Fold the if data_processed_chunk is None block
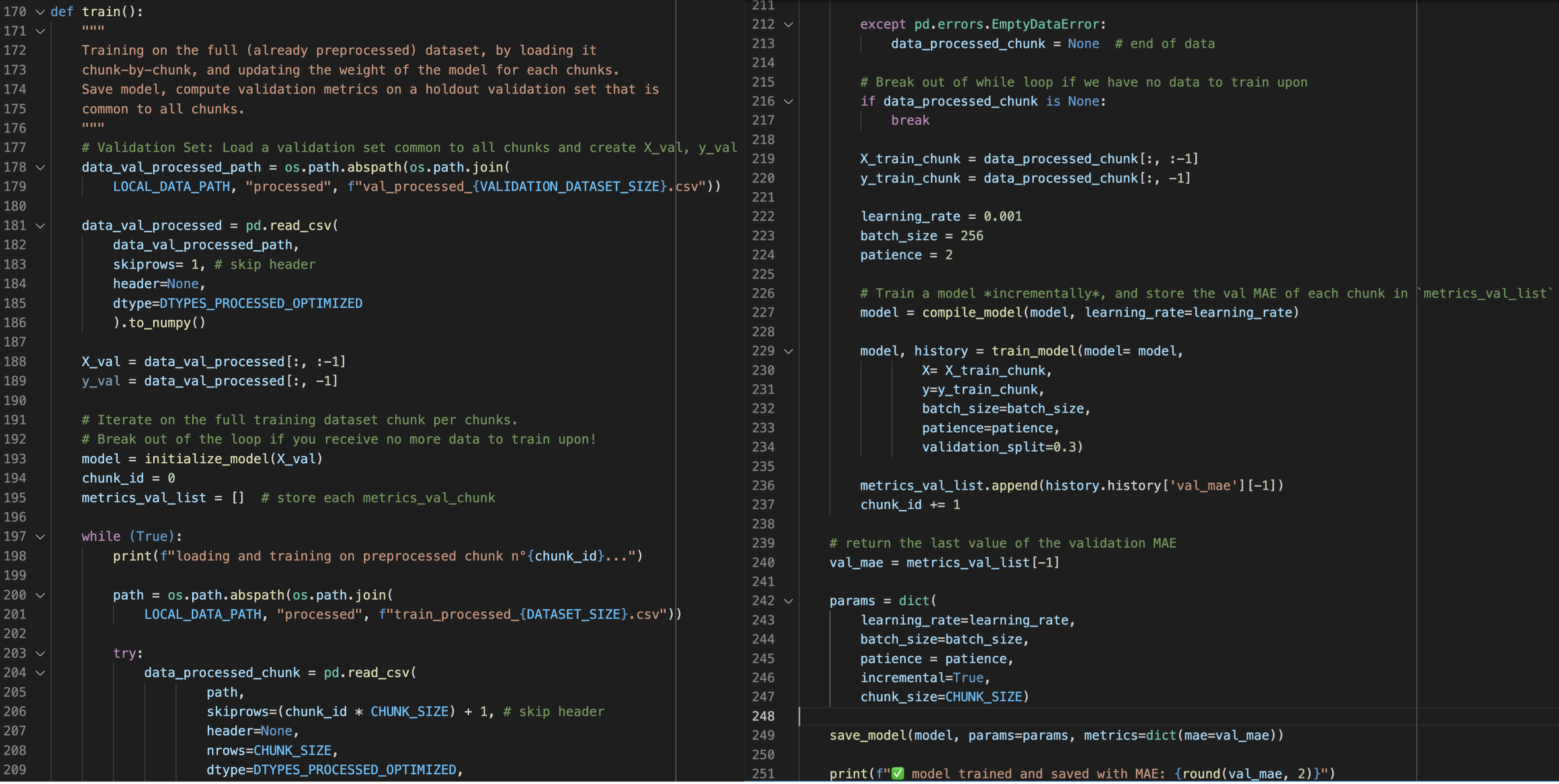 [788, 101]
